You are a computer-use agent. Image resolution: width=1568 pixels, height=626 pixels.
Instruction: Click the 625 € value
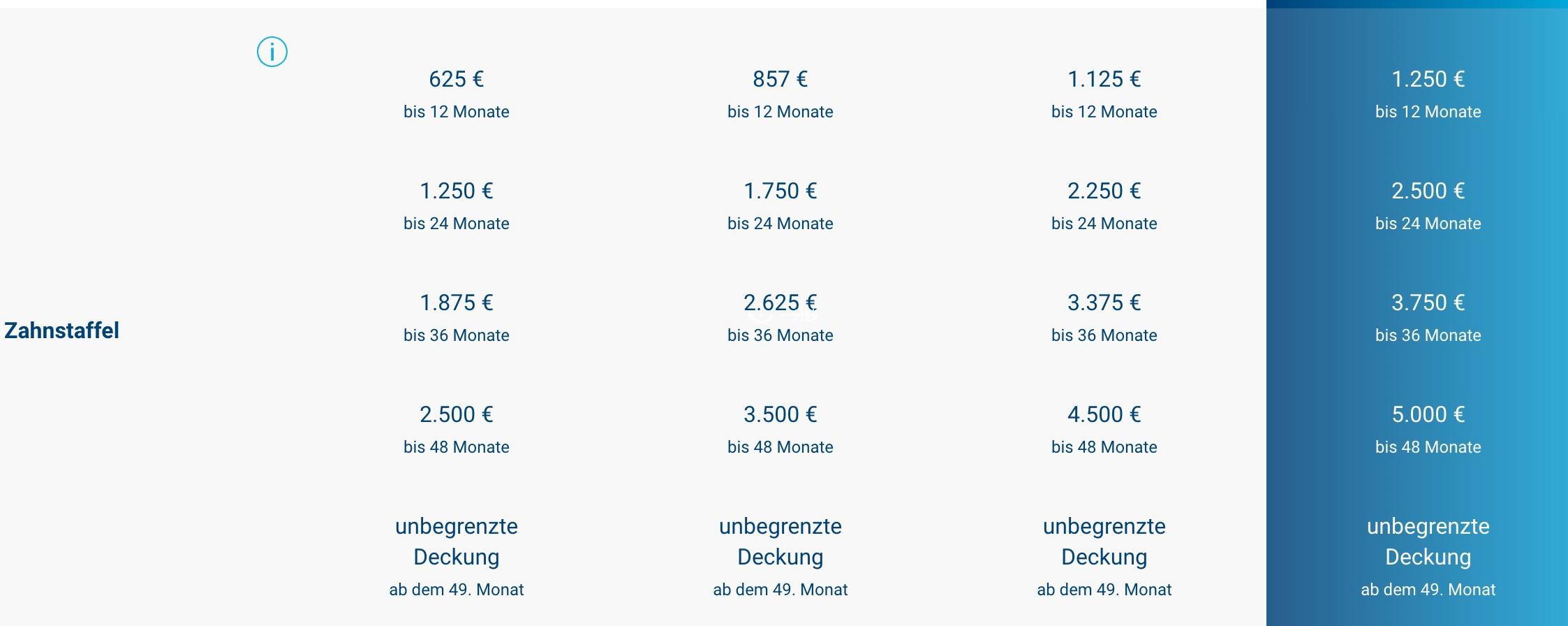[457, 79]
